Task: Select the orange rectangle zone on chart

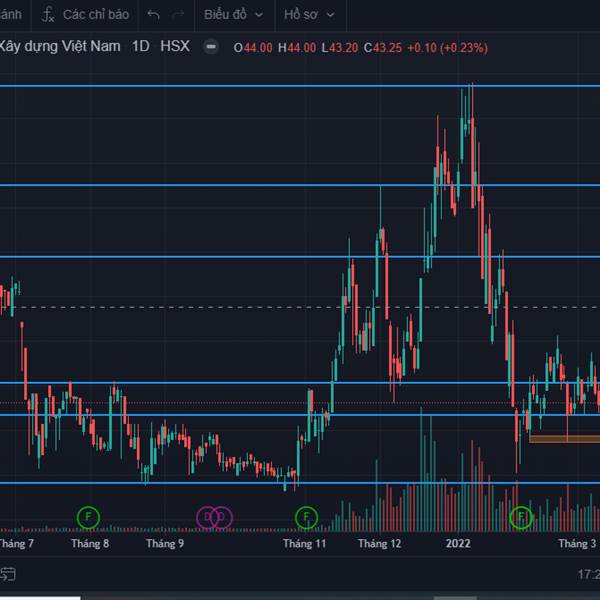Action: (x=564, y=439)
